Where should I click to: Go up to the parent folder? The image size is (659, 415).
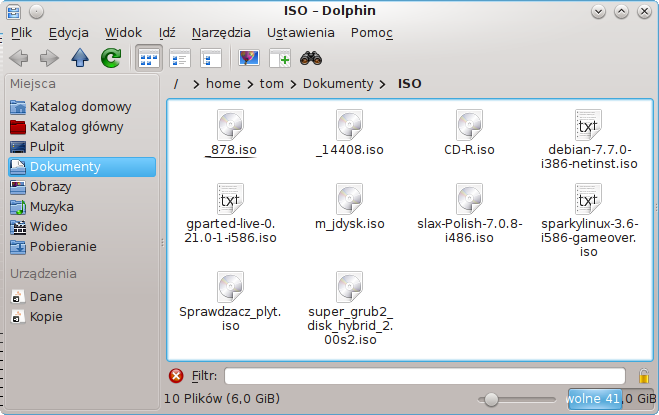pyautogui.click(x=80, y=59)
